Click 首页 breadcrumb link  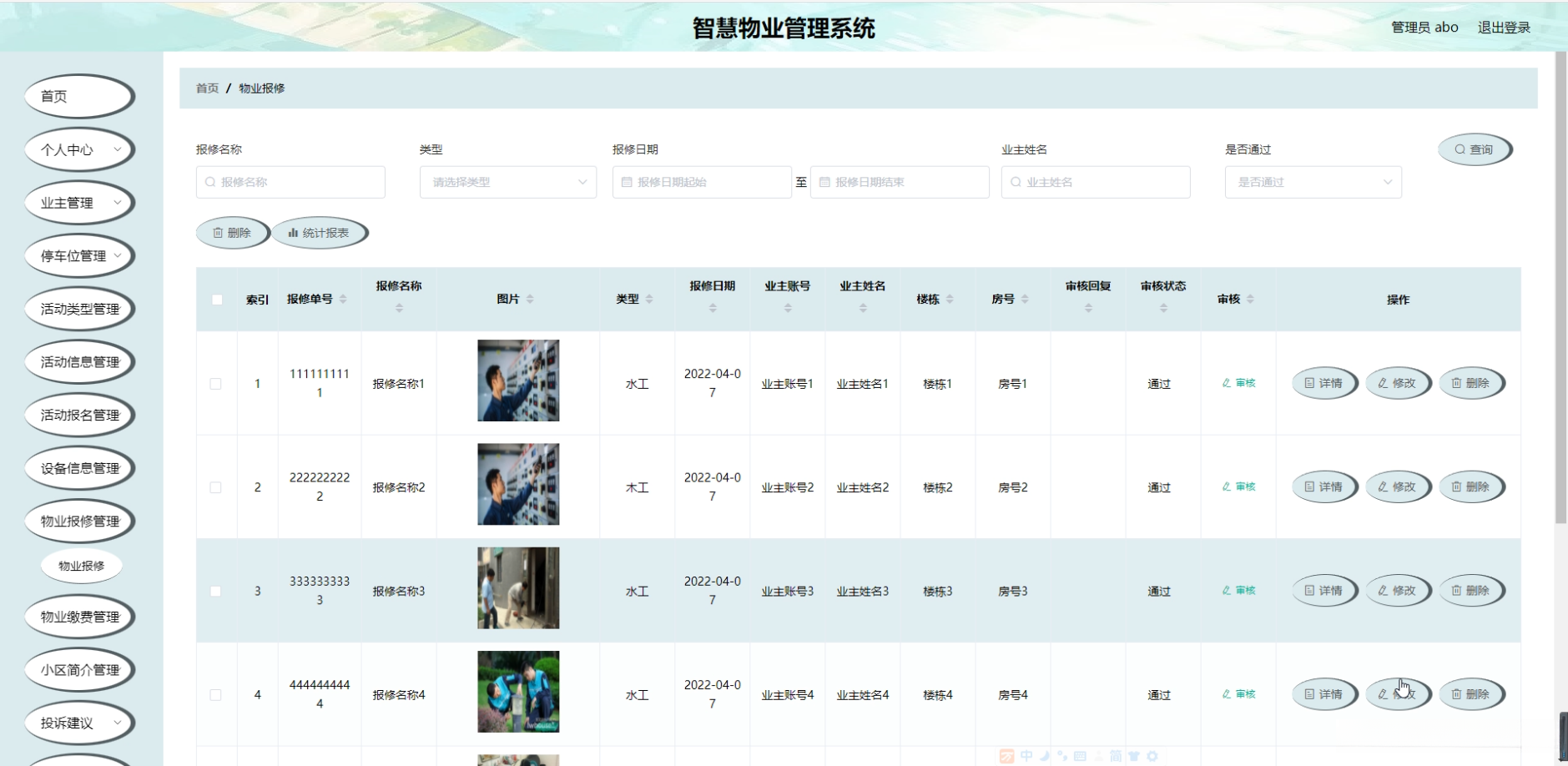click(207, 88)
